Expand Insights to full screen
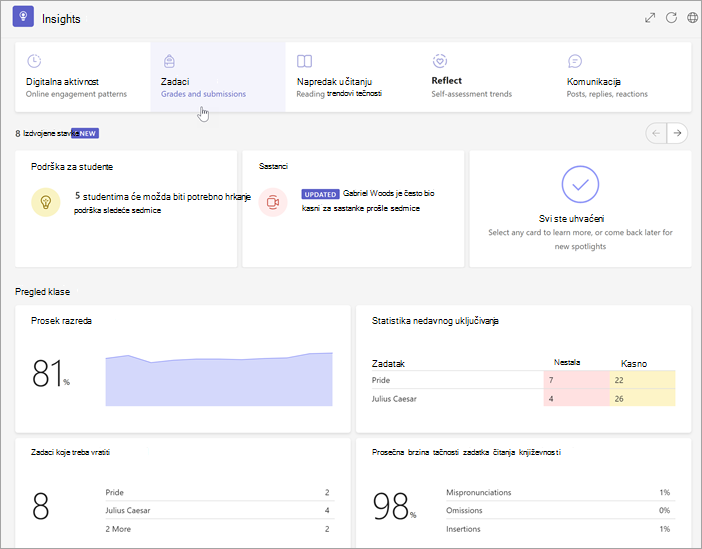Image resolution: width=702 pixels, height=549 pixels. click(650, 18)
